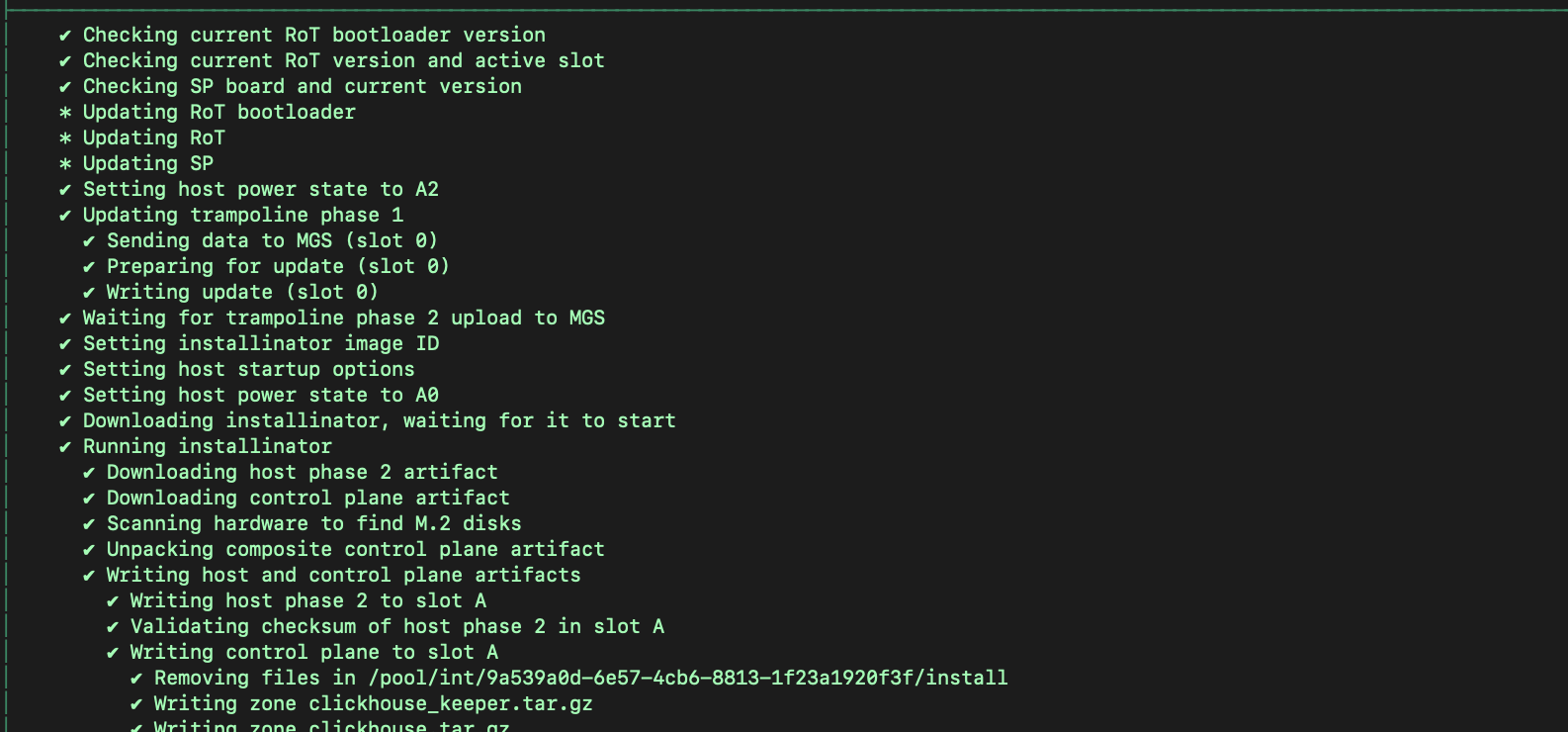
Task: Select the "Sending data to MGS (slot 0)" line
Action: pyautogui.click(x=272, y=241)
